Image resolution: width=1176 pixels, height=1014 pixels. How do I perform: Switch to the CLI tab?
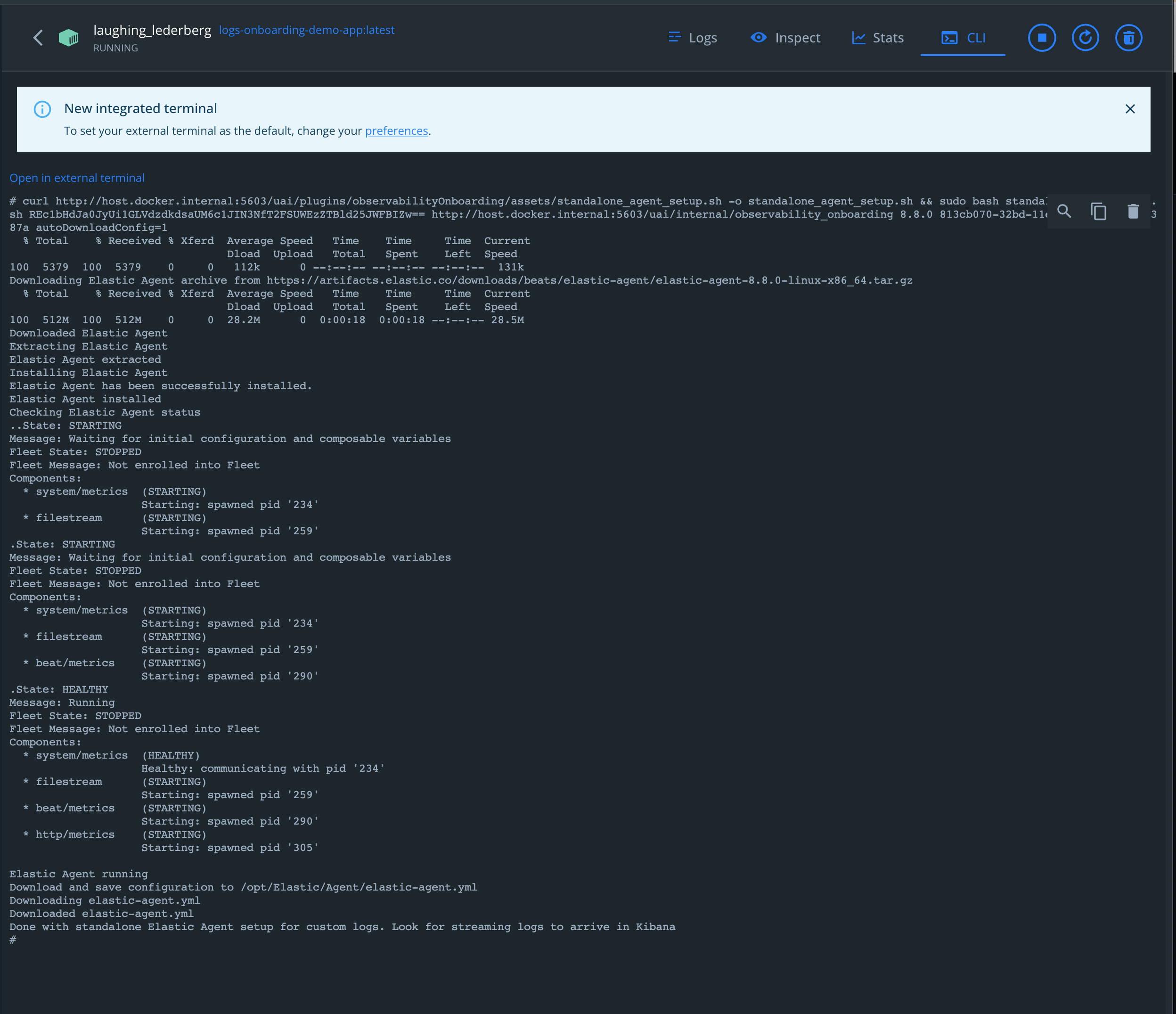point(963,38)
